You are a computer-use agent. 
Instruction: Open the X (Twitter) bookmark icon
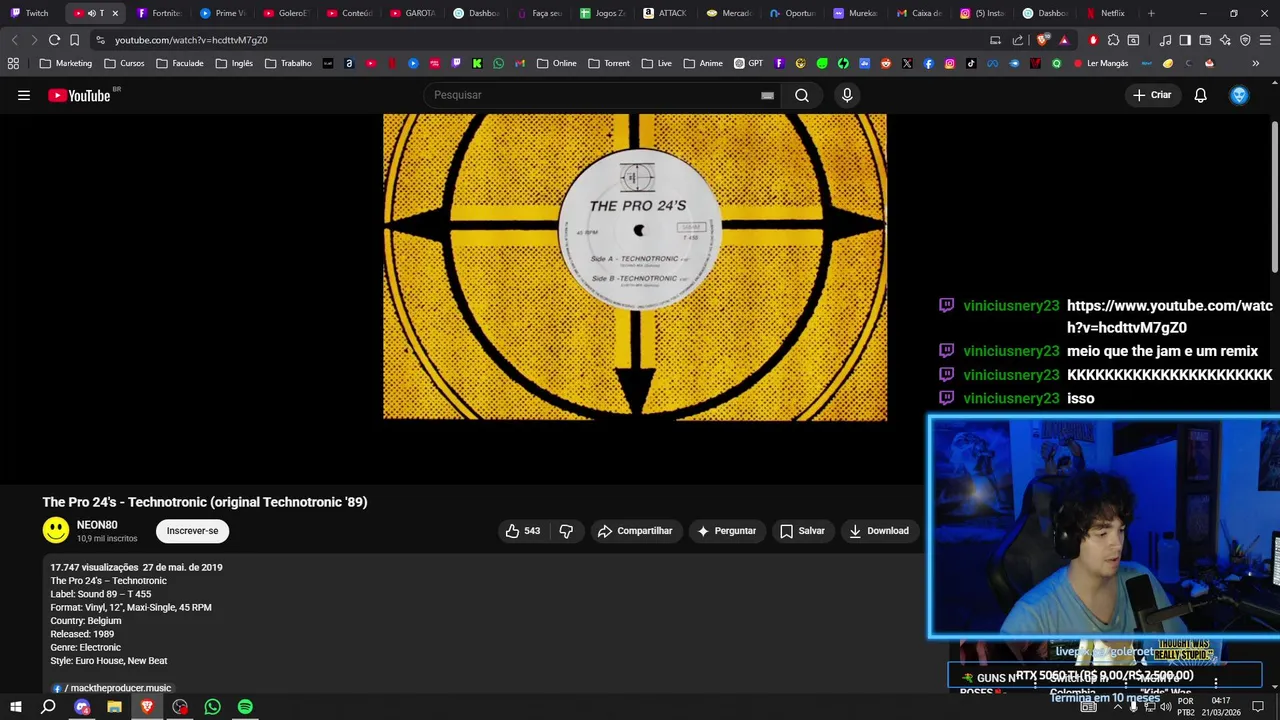pos(907,63)
